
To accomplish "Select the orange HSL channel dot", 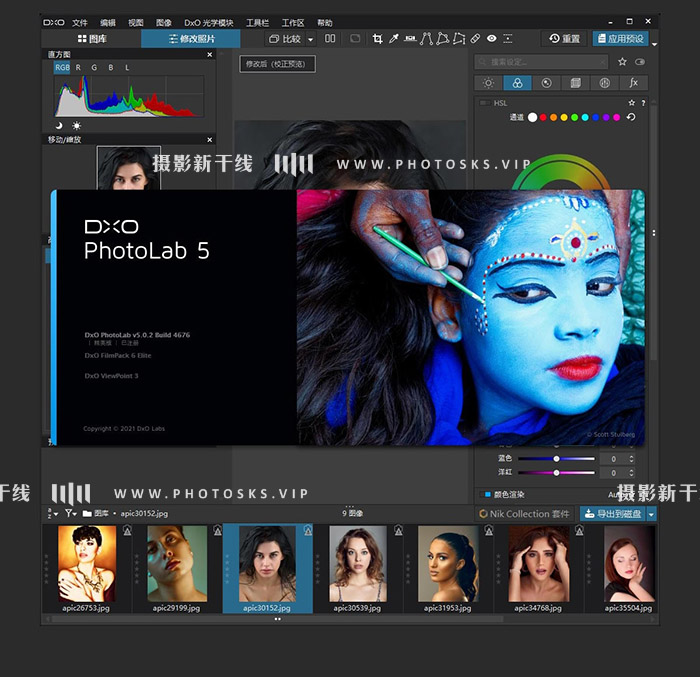I will tap(554, 117).
